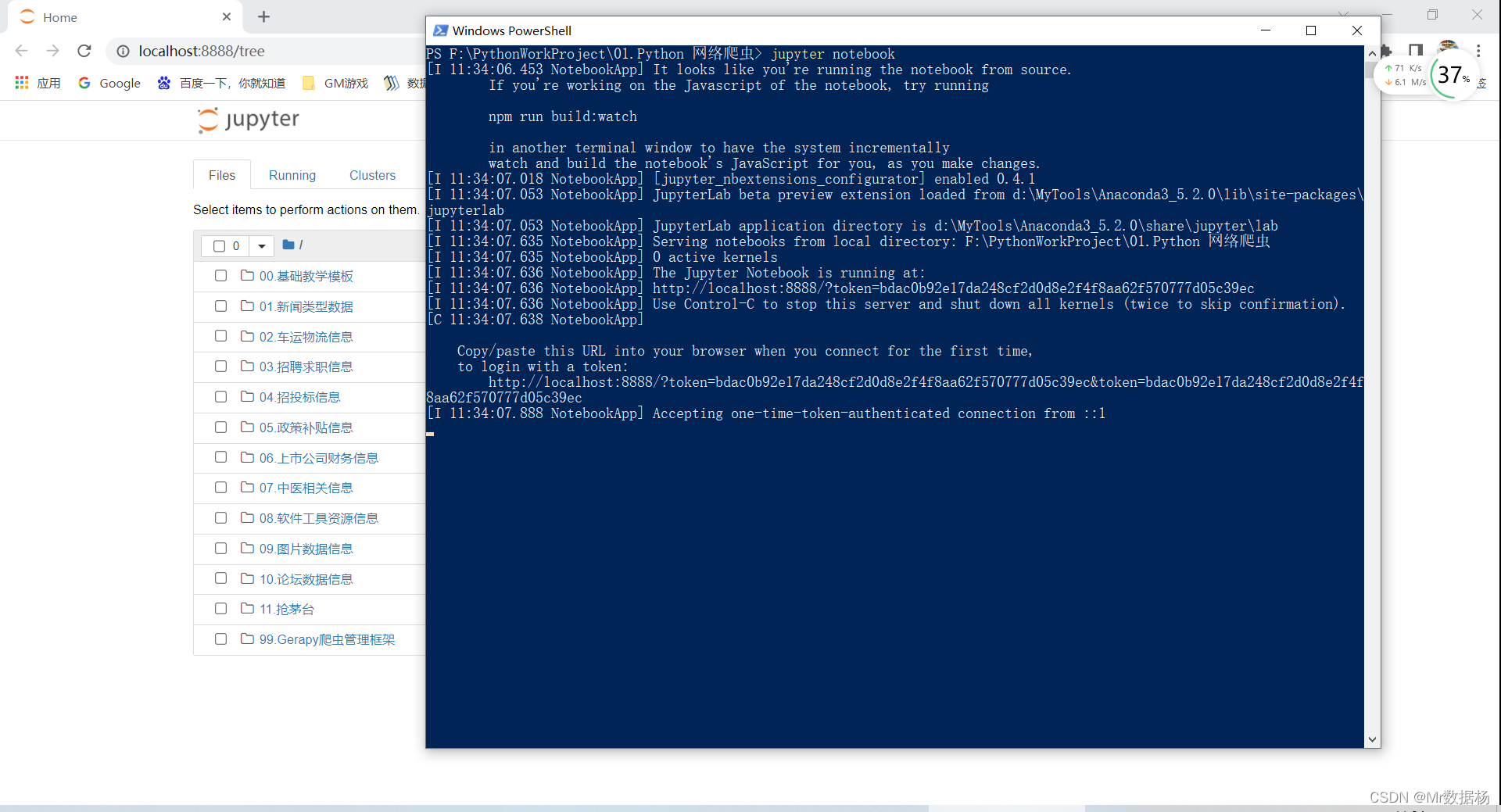Open the Google bookmark
Image resolution: width=1501 pixels, height=812 pixels.
(x=109, y=83)
